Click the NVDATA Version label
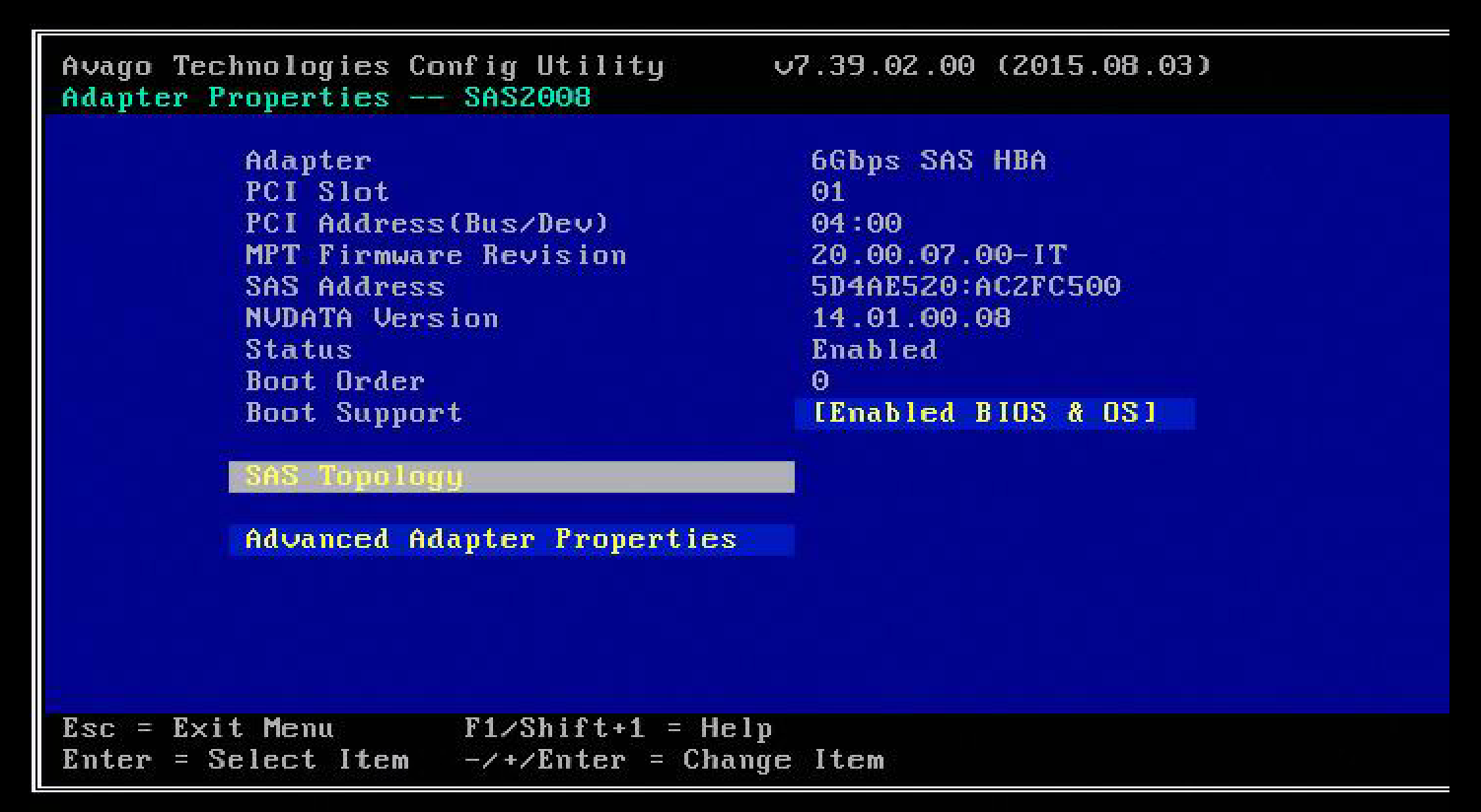The height and width of the screenshot is (812, 1481). click(x=372, y=318)
